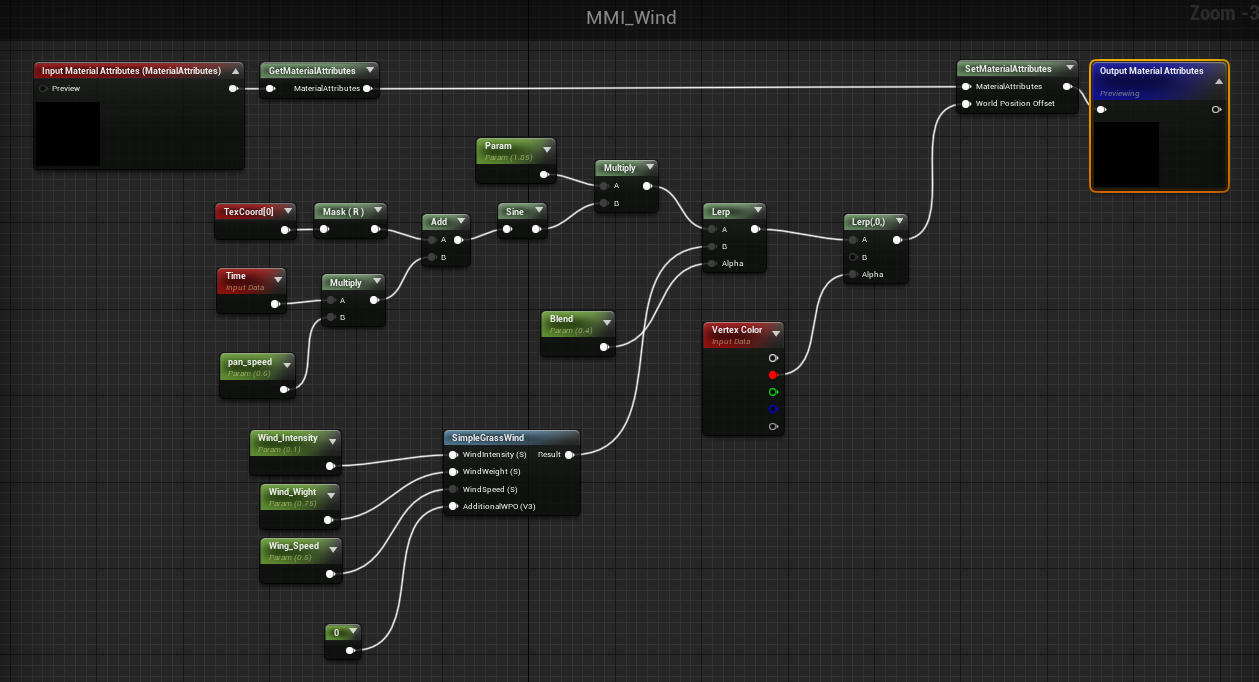The width and height of the screenshot is (1259, 682).
Task: Click the output pin of Wind_Wight parameter
Action: pos(329,519)
